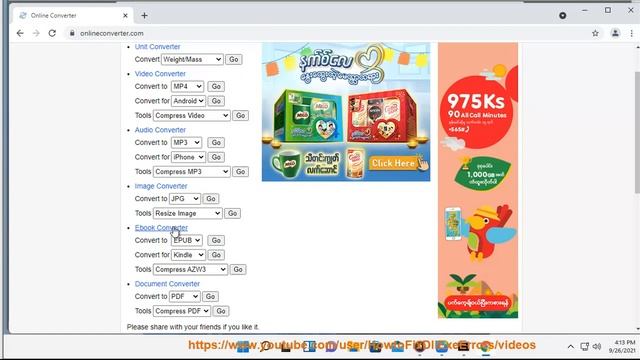Image resolution: width=640 pixels, height=360 pixels.
Task: Expand the Kindle device dropdown
Action: [x=188, y=255]
